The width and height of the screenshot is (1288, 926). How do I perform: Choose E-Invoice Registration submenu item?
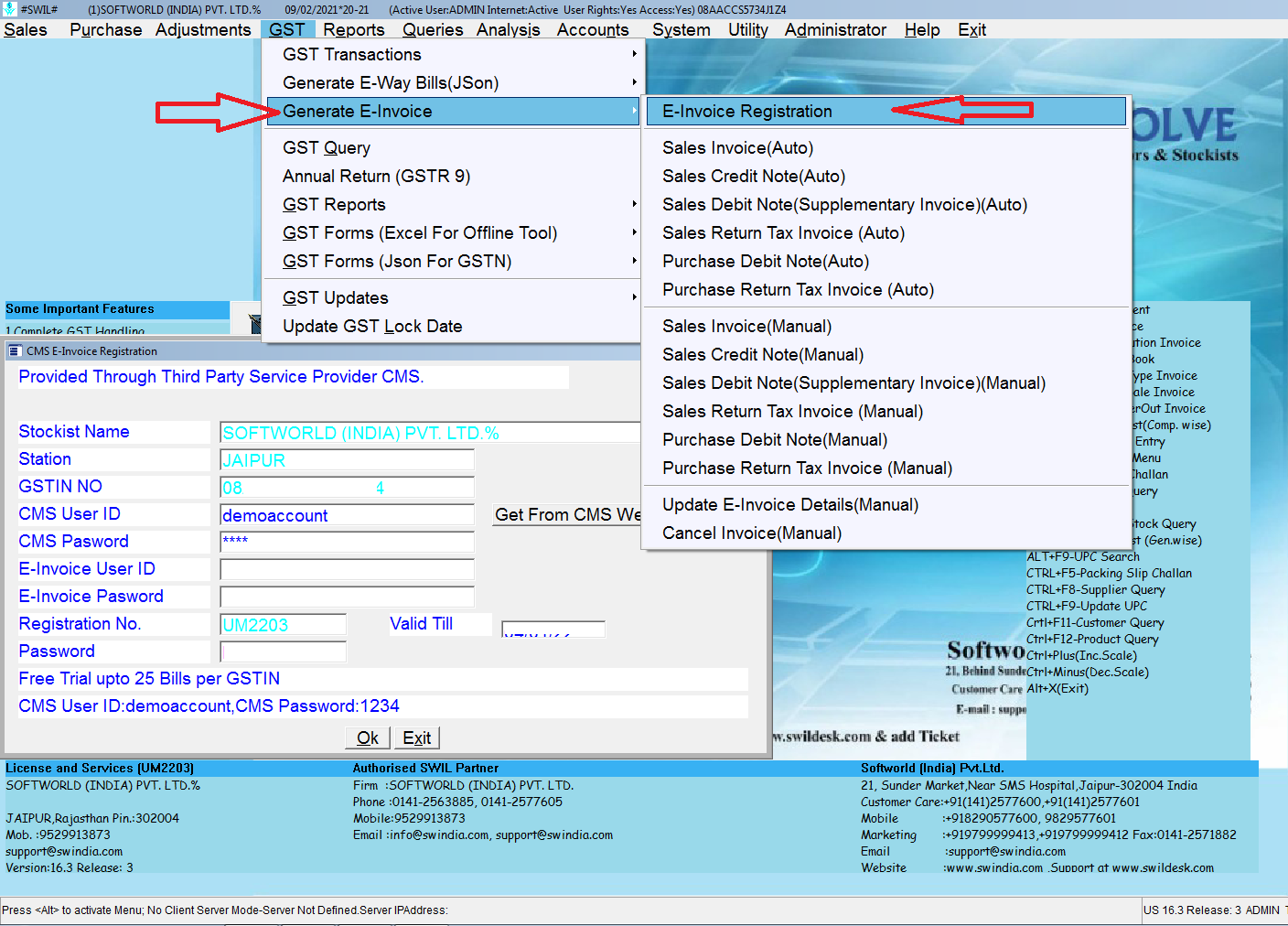[x=886, y=112]
